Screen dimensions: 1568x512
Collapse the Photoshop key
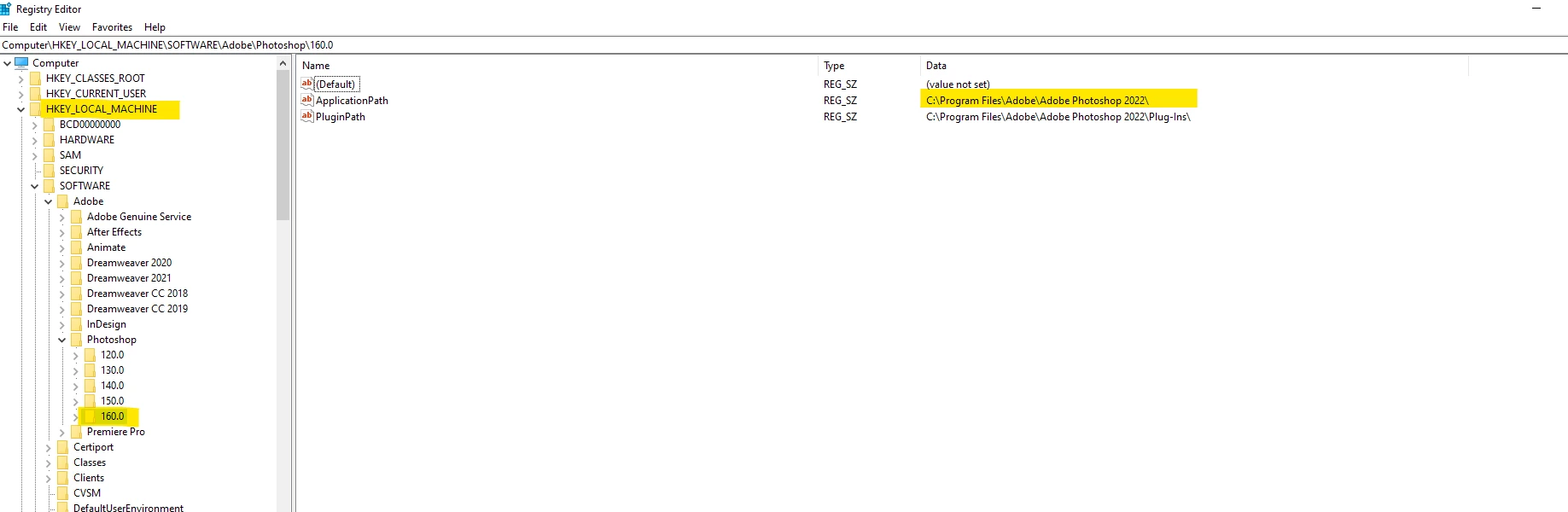[61, 340]
